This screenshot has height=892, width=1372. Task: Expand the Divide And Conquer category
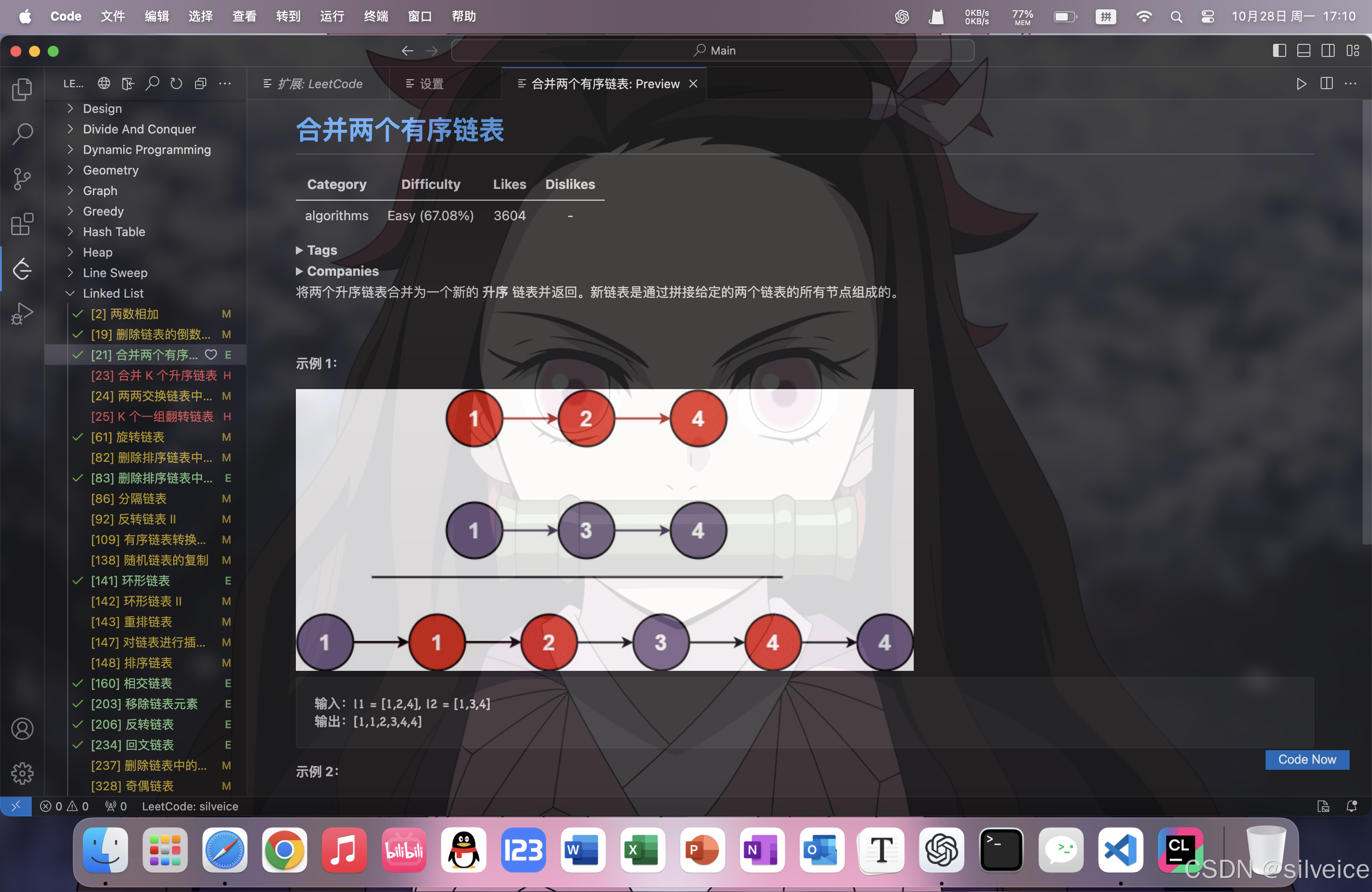coord(70,129)
